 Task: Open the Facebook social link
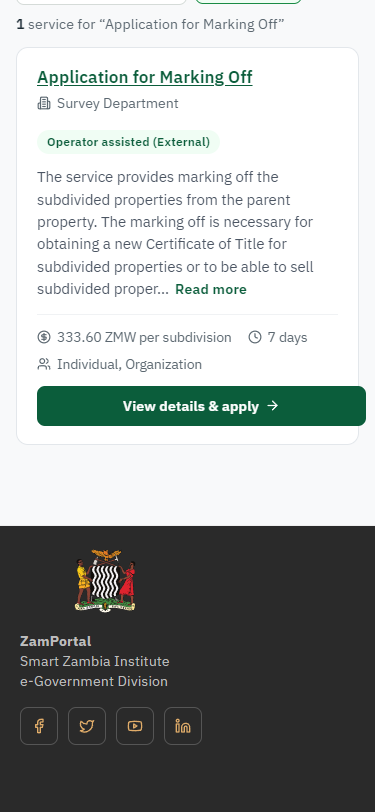coord(39,726)
